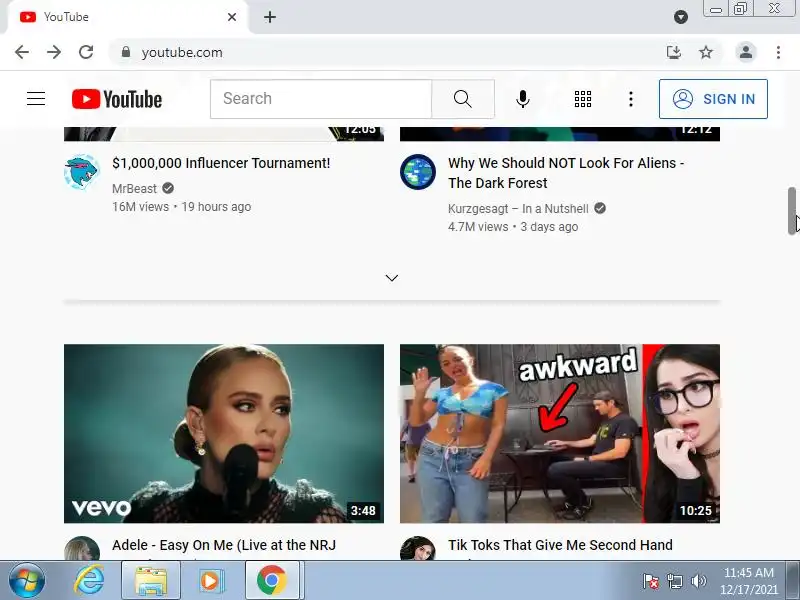
Task: Go to YouTube home via logo
Action: point(117,99)
